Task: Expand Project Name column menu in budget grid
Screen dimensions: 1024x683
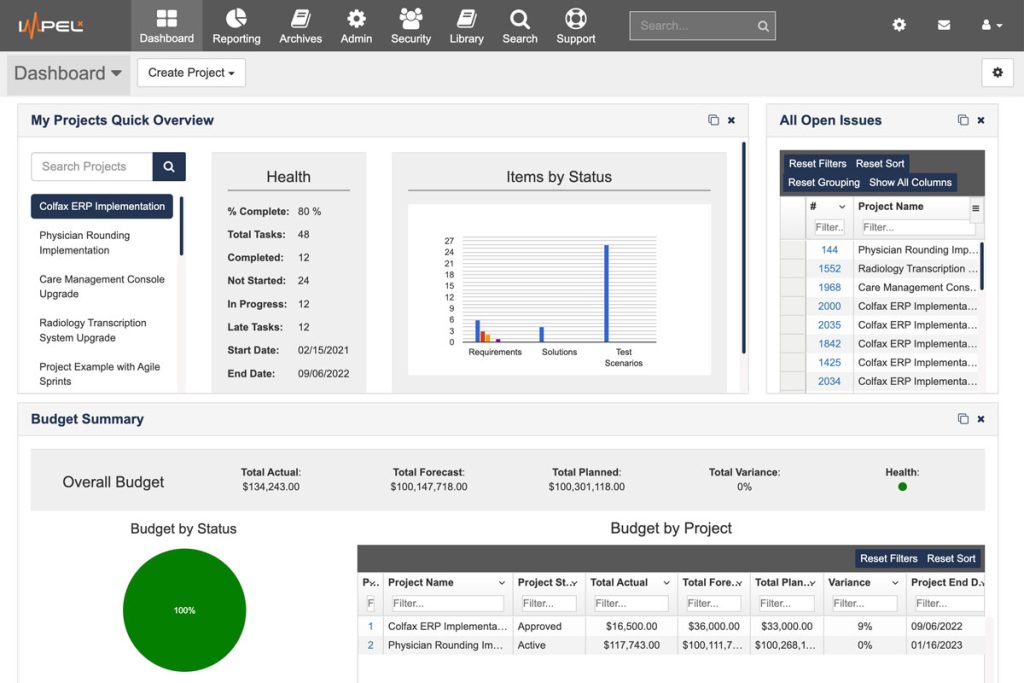Action: (501, 583)
